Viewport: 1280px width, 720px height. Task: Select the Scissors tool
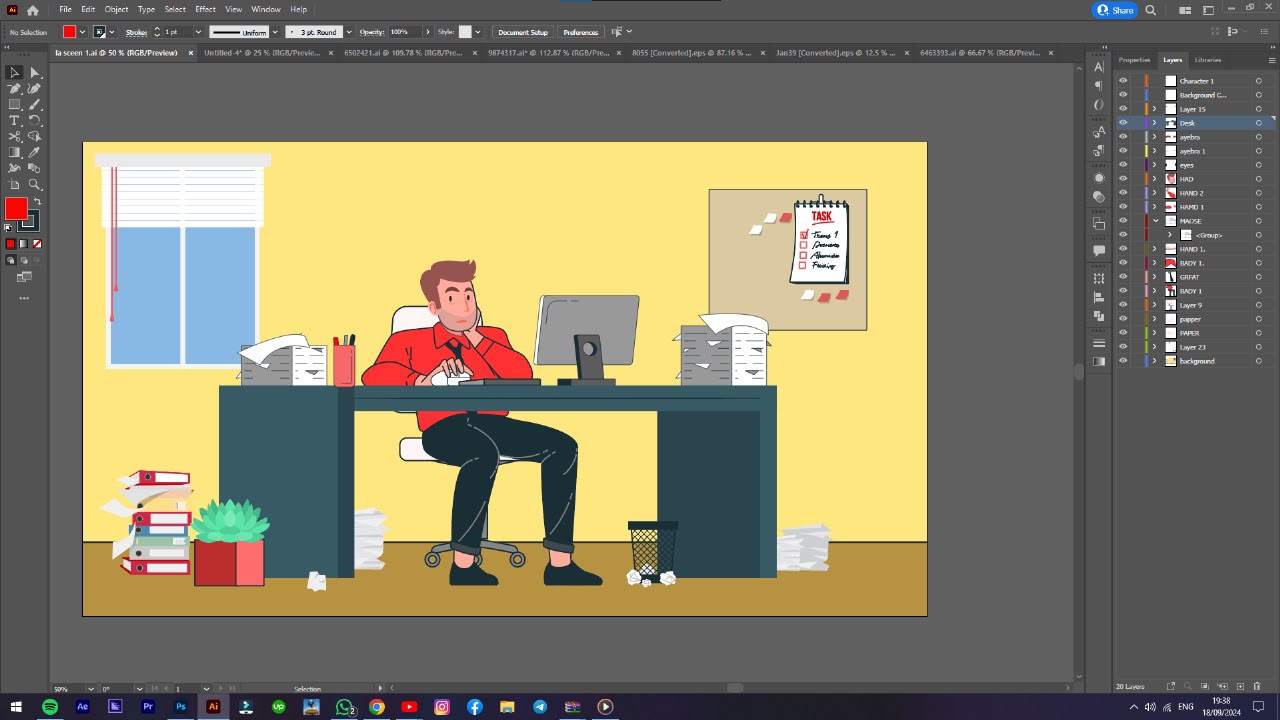[x=14, y=136]
